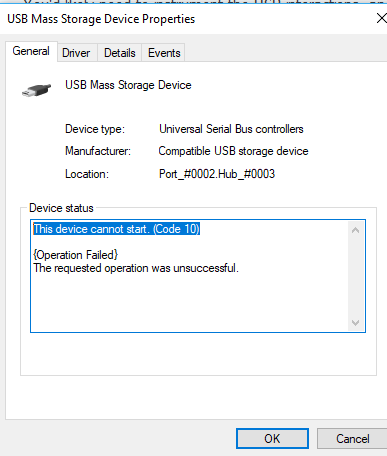Click 'Universal Serial Bus controllers' device type

(x=231, y=129)
